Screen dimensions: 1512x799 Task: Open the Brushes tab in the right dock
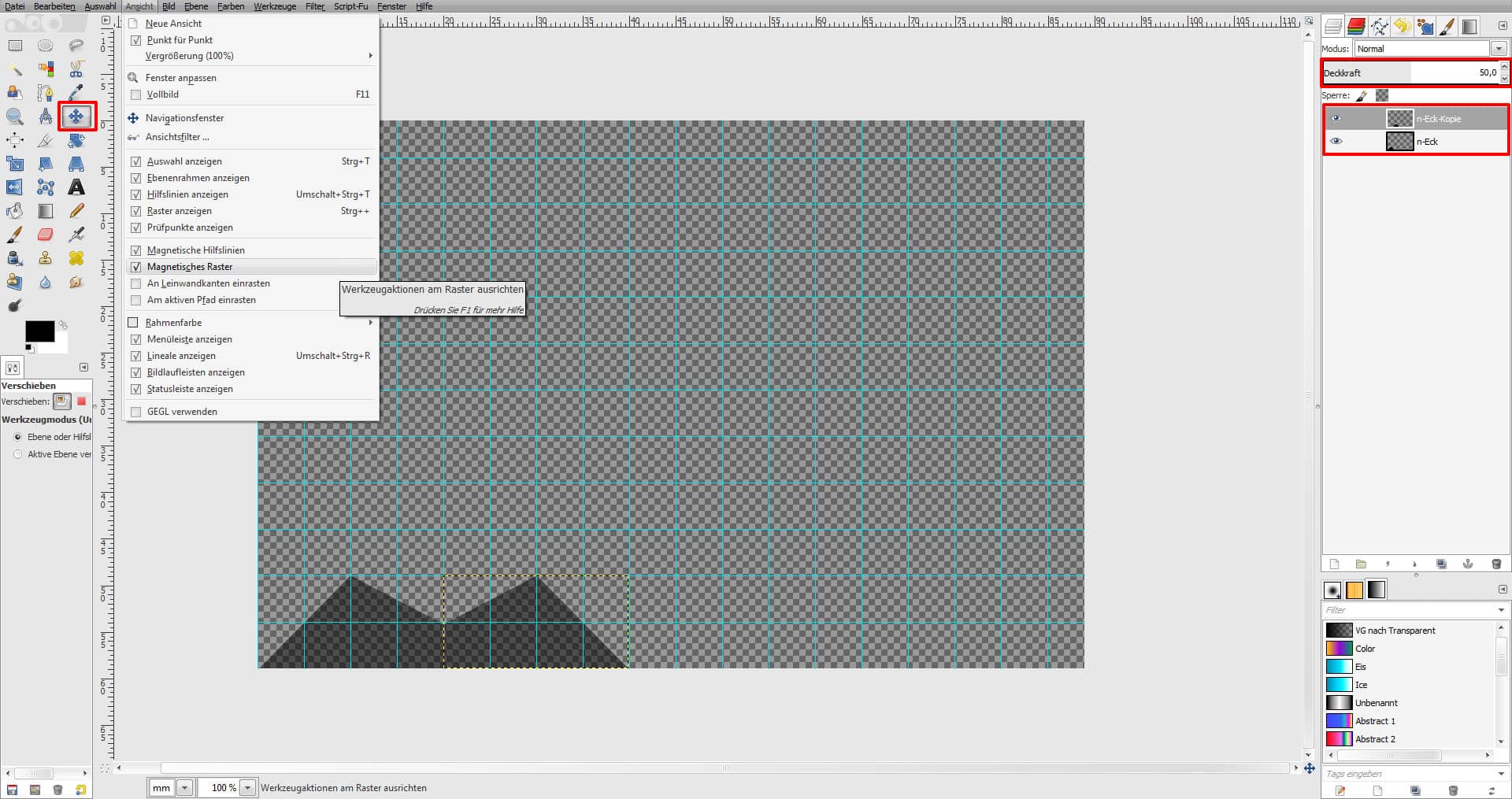[x=1447, y=26]
